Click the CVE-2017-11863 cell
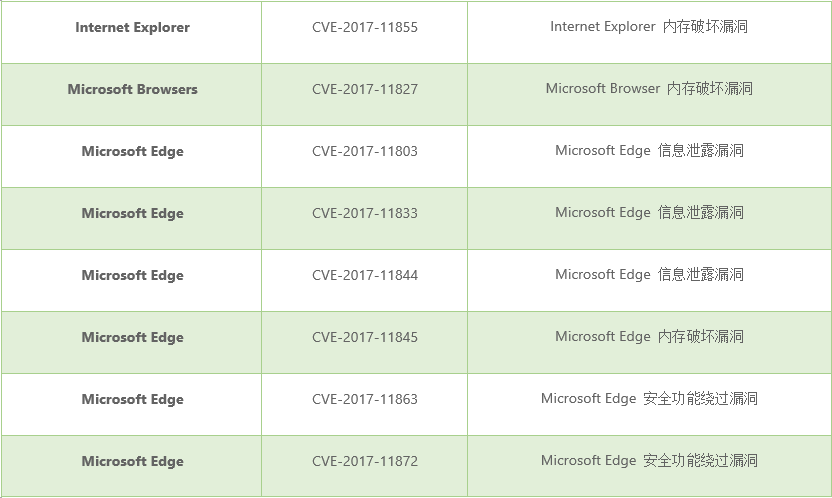 pos(364,400)
